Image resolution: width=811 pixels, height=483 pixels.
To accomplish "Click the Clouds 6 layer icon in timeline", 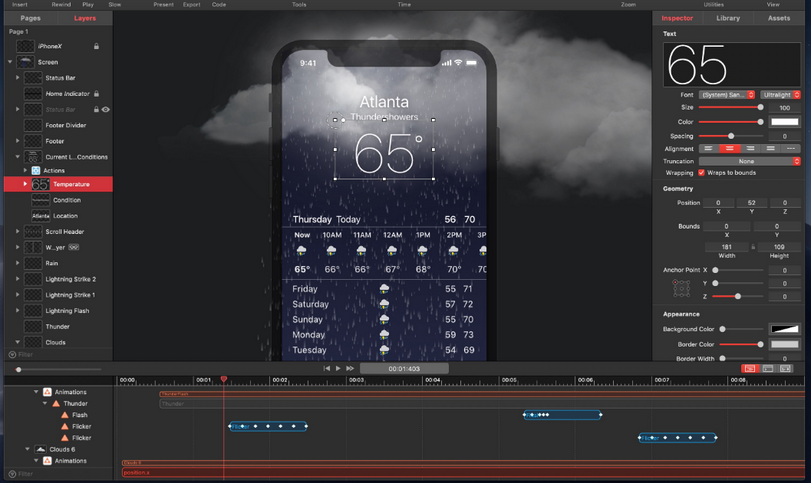I will [x=40, y=449].
